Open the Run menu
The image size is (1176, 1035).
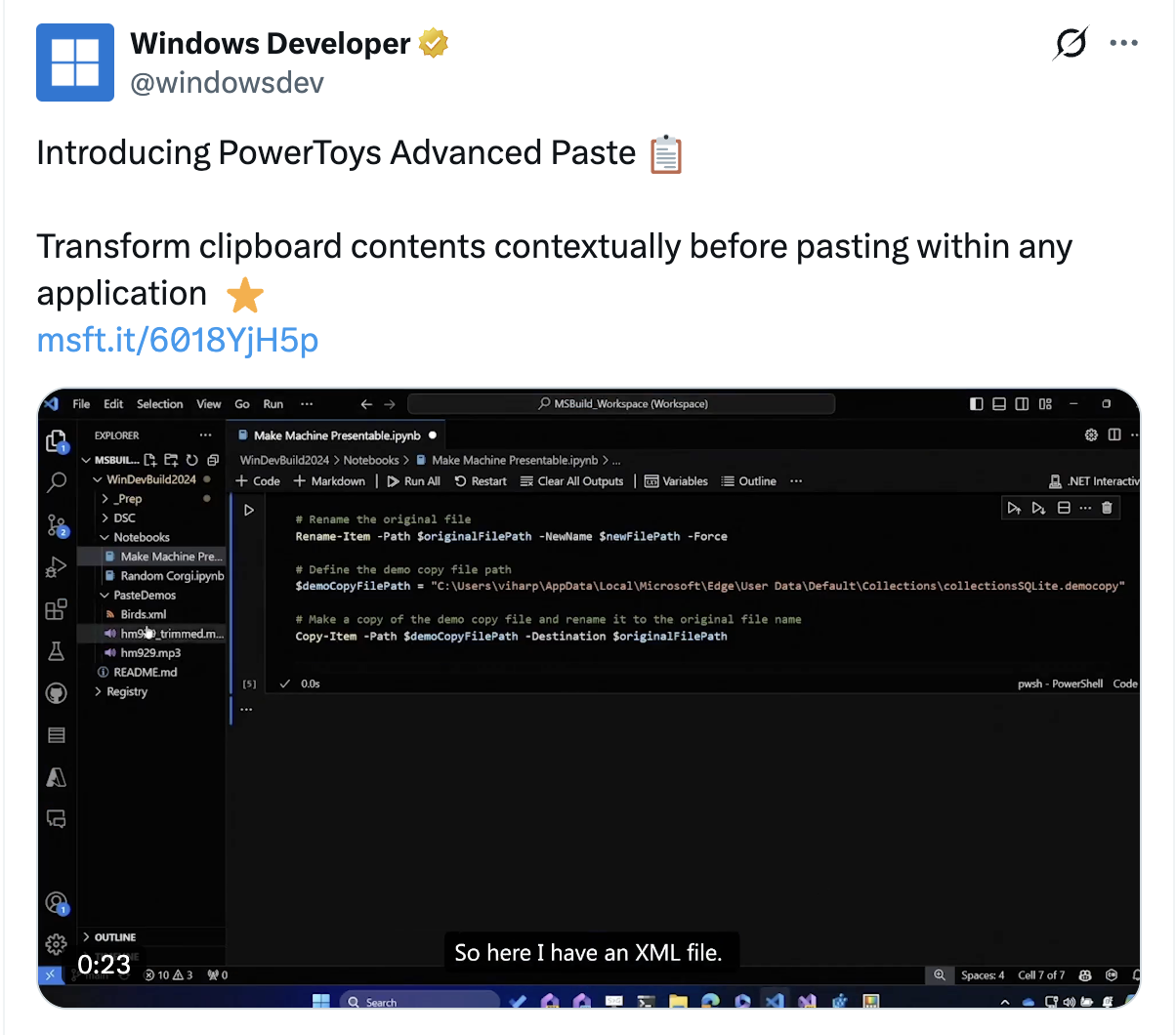[273, 404]
